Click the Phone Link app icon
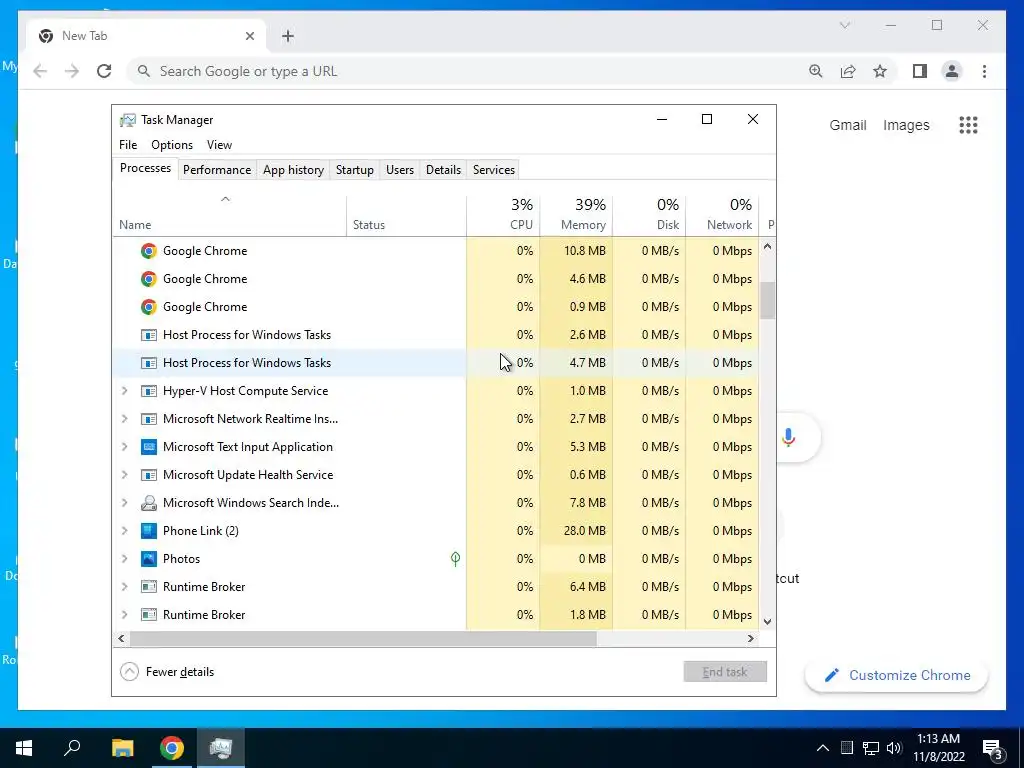This screenshot has height=768, width=1024. [x=149, y=531]
